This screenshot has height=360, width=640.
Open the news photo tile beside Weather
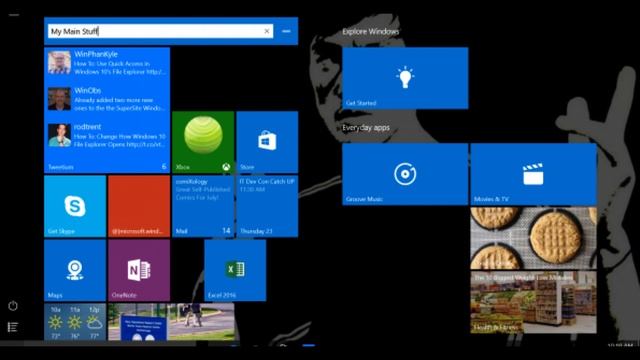(171, 322)
